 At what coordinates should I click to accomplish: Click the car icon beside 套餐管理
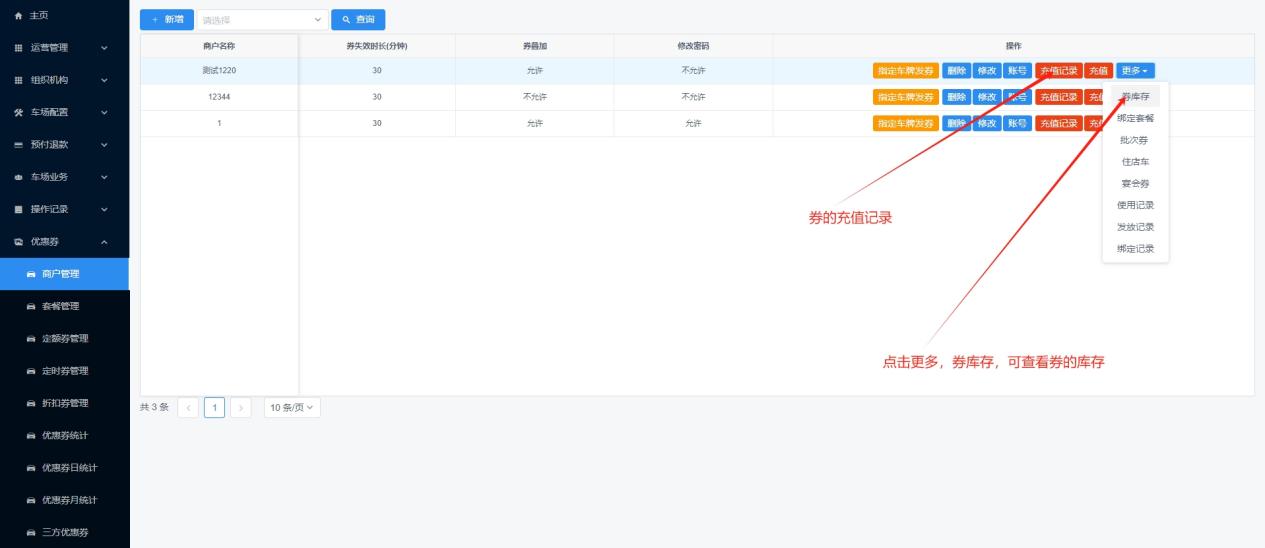[x=31, y=306]
